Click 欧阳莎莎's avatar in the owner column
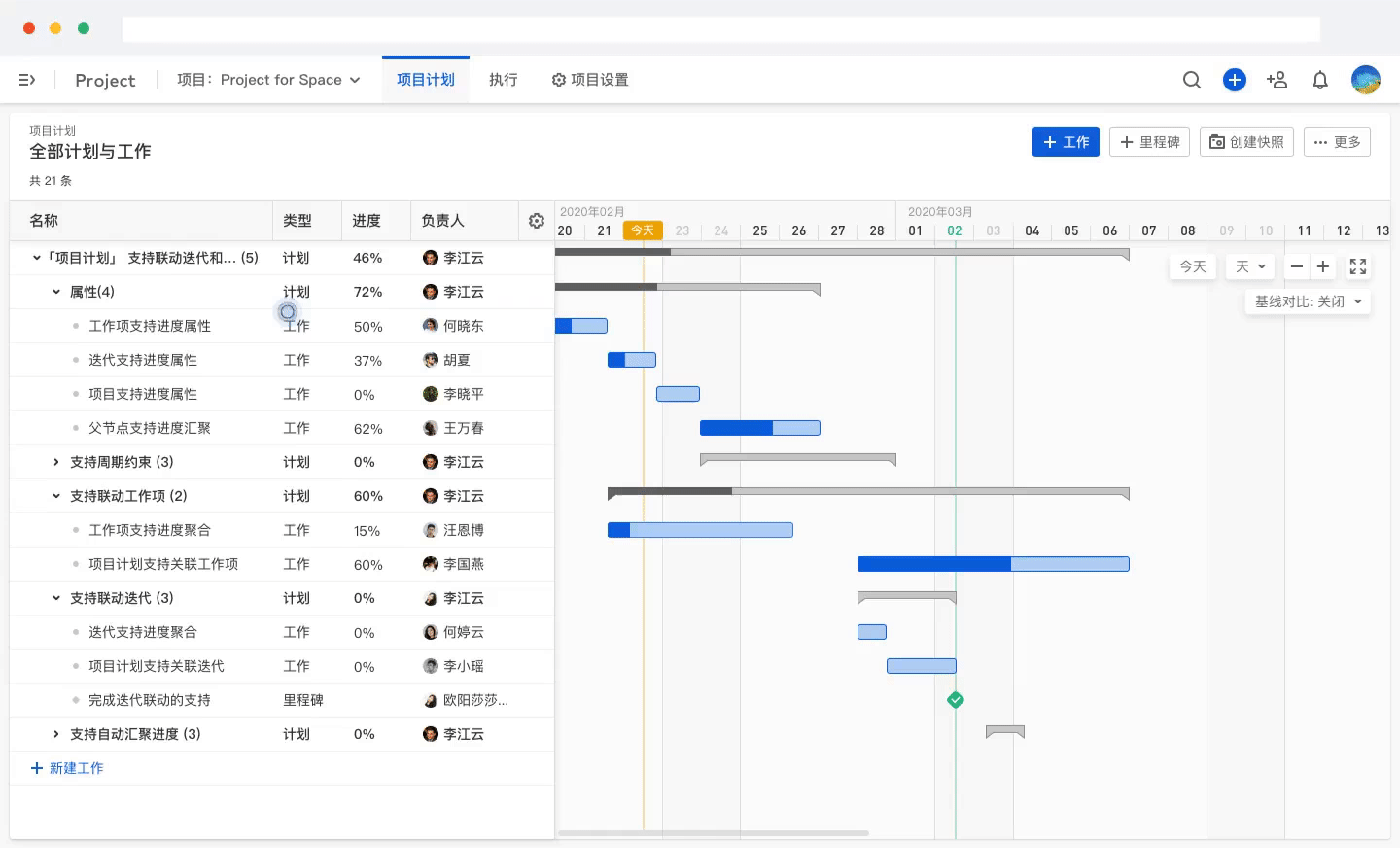The height and width of the screenshot is (848, 1400). click(431, 700)
